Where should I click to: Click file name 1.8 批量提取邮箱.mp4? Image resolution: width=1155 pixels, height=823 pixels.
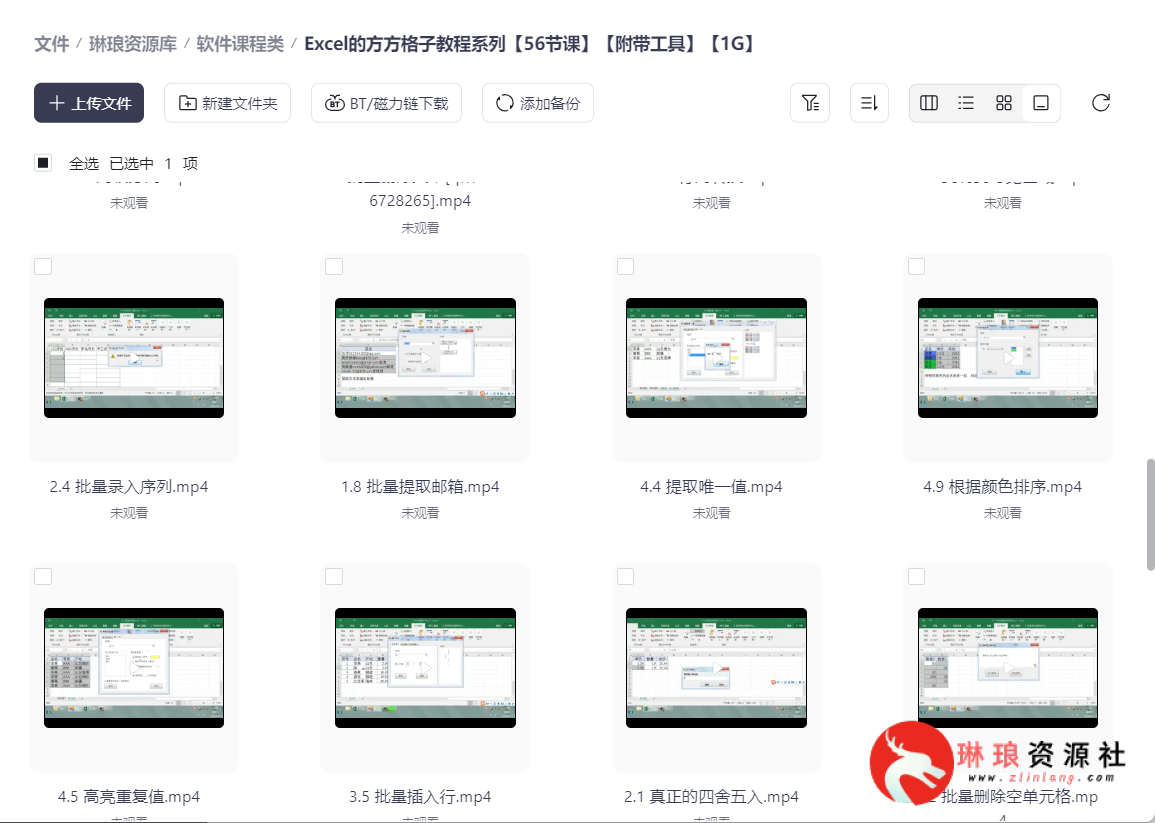coord(420,487)
